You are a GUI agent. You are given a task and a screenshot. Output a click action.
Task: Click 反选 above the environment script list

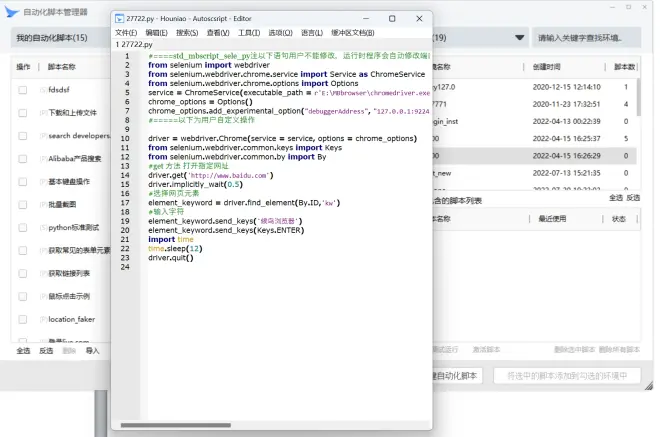(633, 198)
